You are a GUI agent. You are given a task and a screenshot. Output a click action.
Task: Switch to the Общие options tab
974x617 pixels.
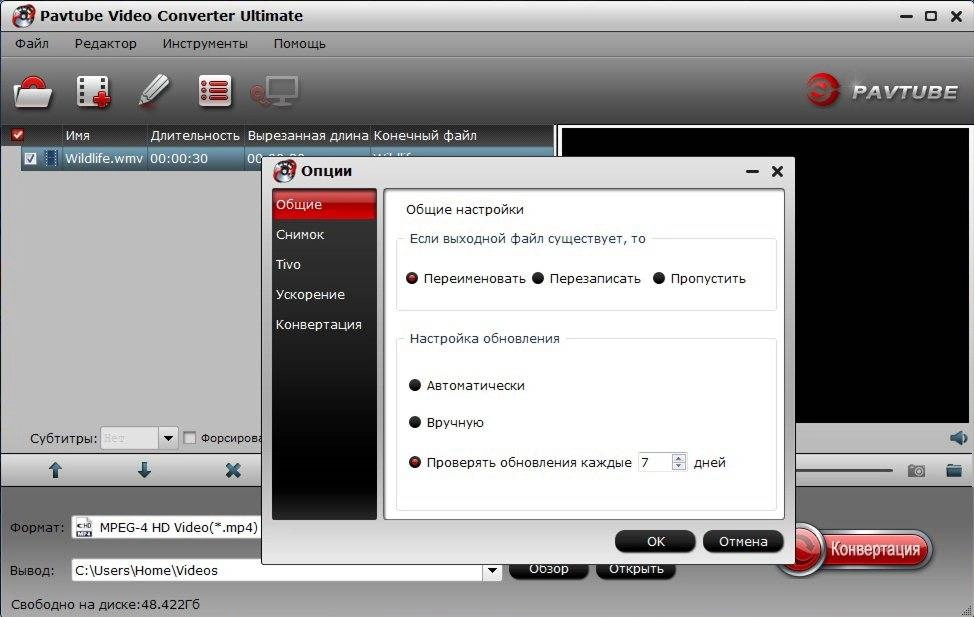[x=324, y=204]
